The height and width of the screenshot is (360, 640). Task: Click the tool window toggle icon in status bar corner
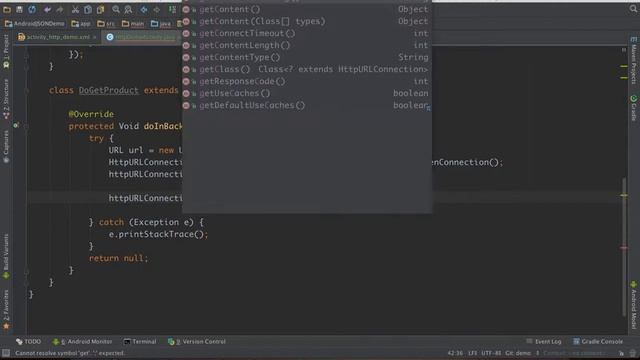[6, 353]
